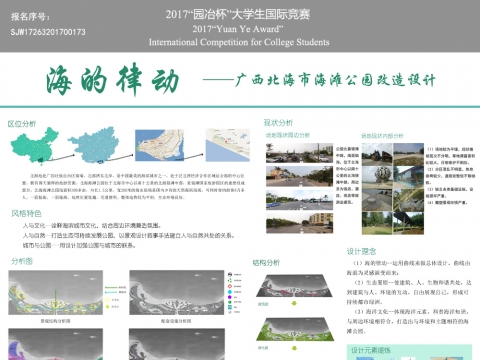This screenshot has height=360, width=480.
Task: Click the cyan circle facilities legend icon
Action: (230, 292)
